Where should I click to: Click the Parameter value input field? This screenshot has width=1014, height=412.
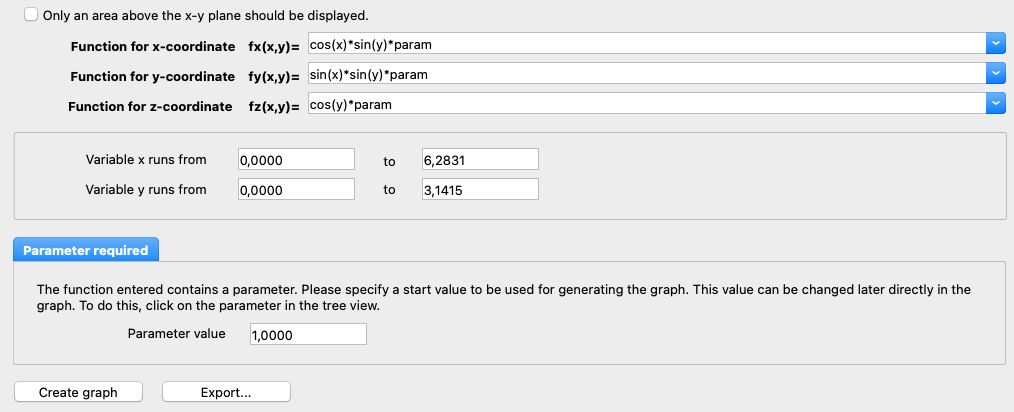click(308, 335)
